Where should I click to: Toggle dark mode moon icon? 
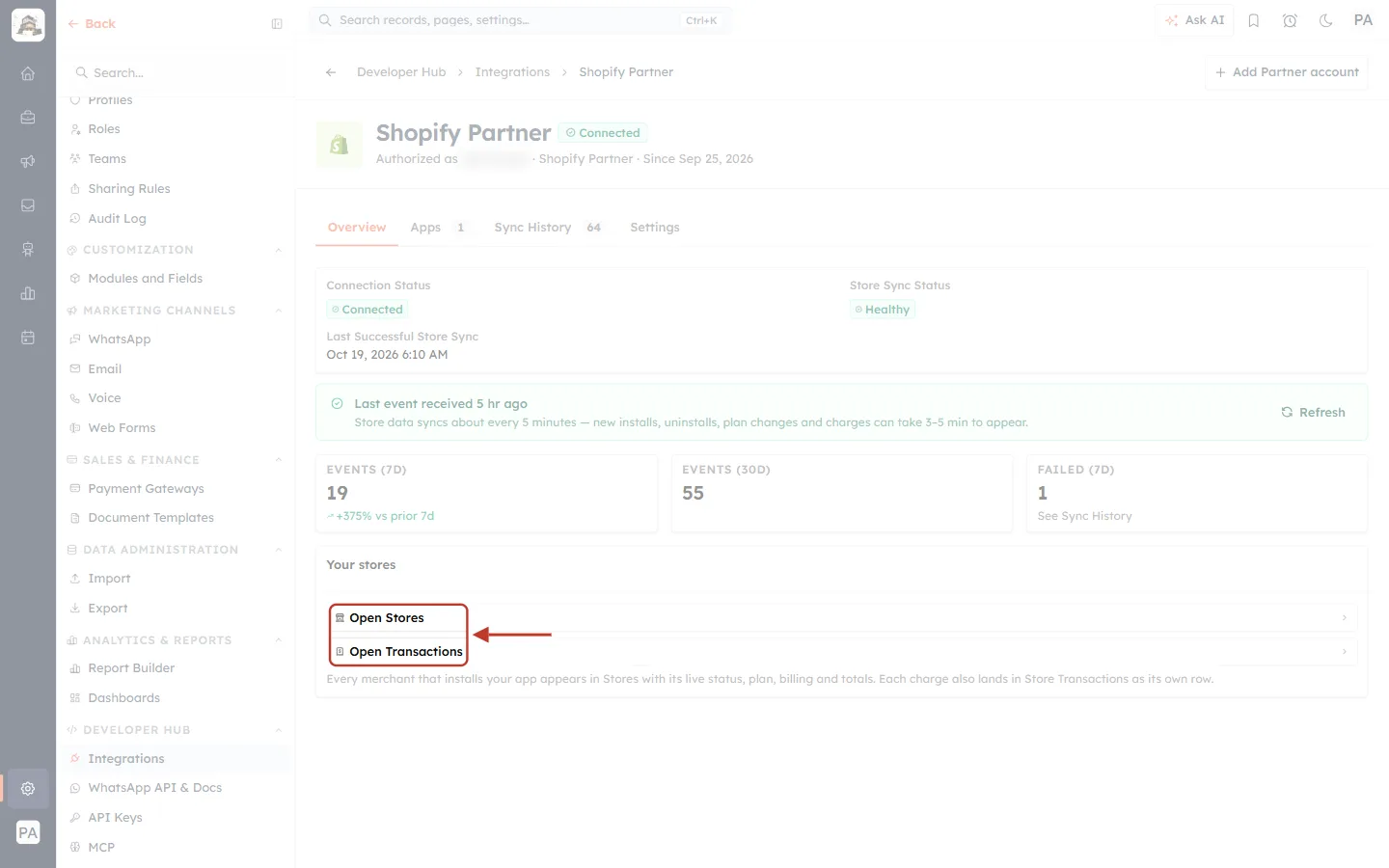[1326, 20]
